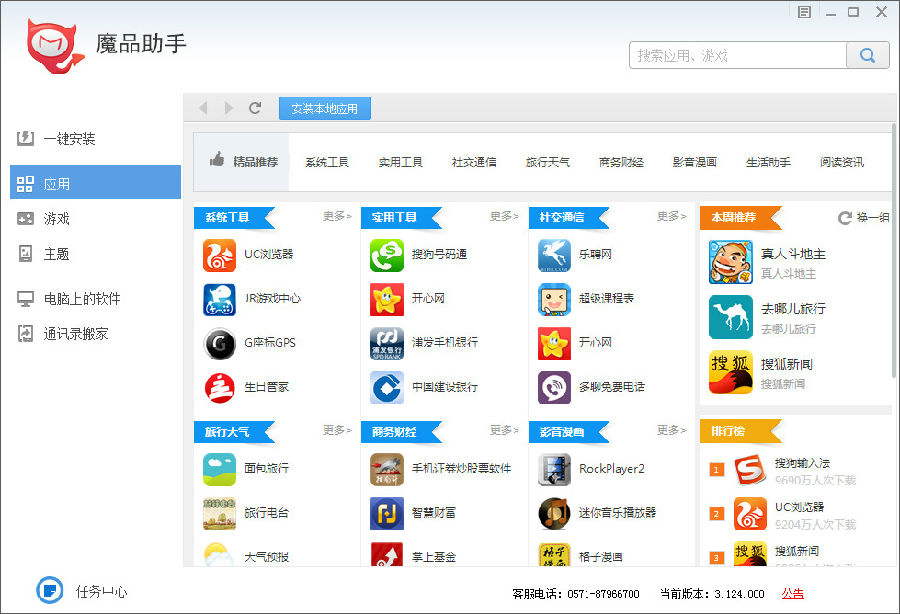Click the vertical scrollbar of the app list
This screenshot has height=614, width=900.
point(894,250)
